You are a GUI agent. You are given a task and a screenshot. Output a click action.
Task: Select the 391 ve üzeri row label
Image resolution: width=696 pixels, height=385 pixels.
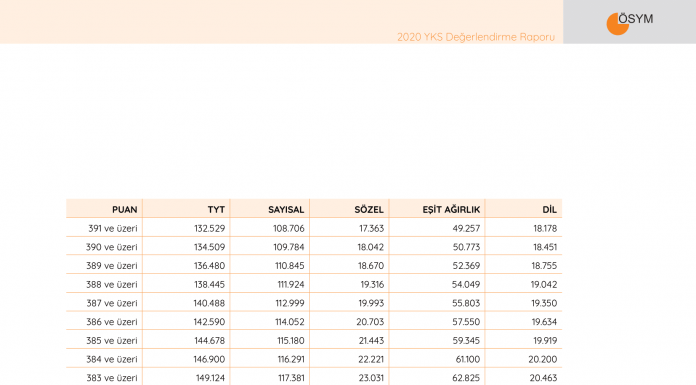(113, 228)
